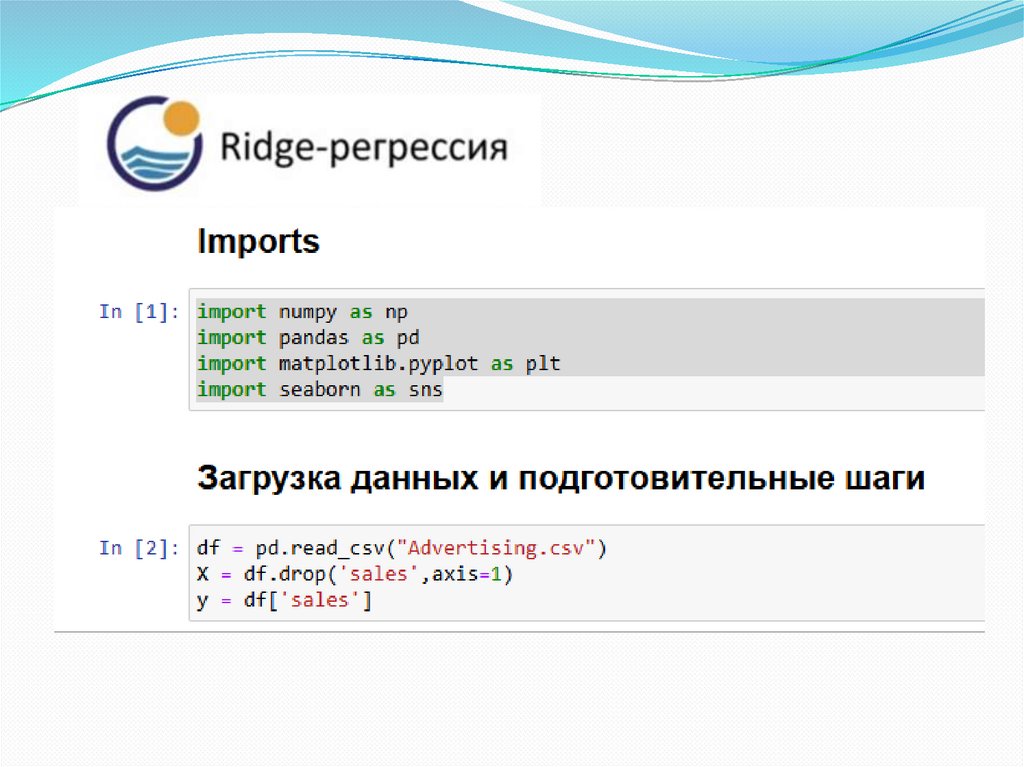Click the 'import seaborn as sns' line
Screen dimensions: 1024x767
(320, 389)
